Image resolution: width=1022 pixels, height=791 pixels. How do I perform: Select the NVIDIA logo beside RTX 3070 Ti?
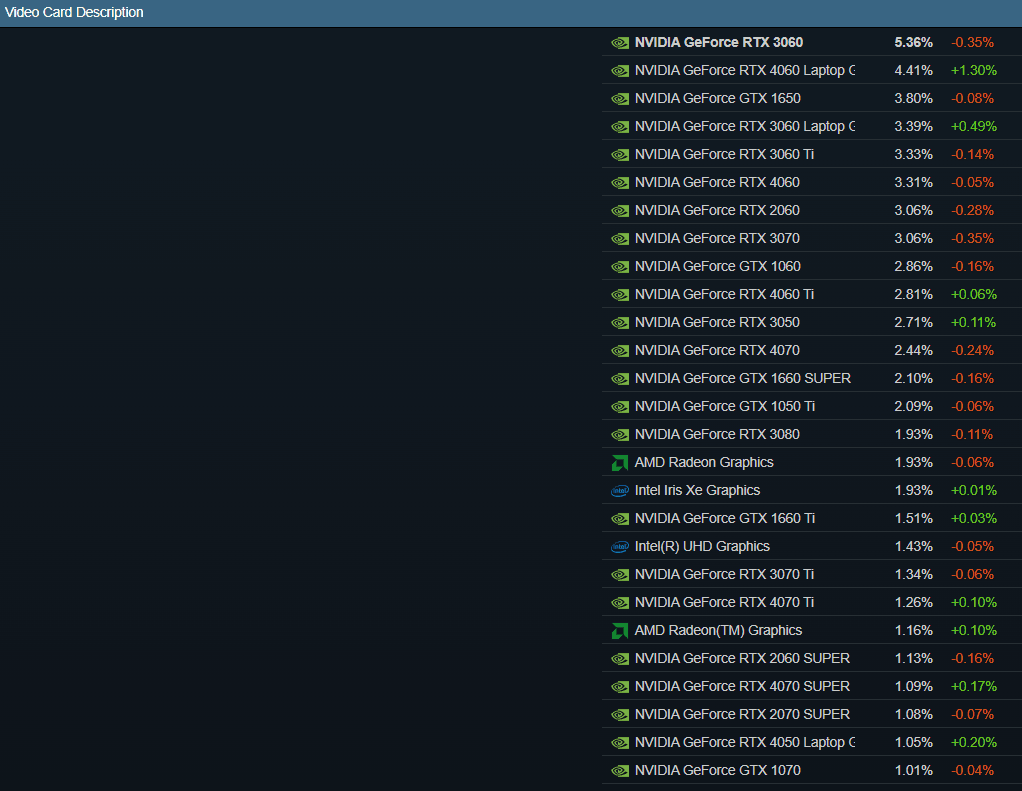pos(620,575)
